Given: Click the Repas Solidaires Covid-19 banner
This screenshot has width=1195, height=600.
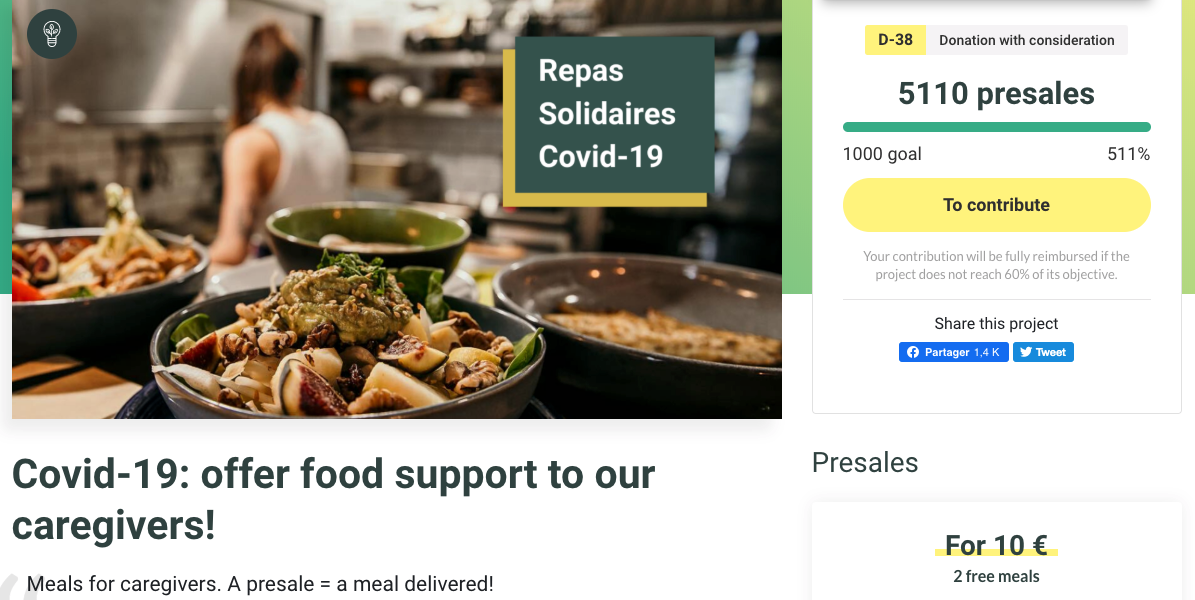Looking at the screenshot, I should pyautogui.click(x=608, y=114).
